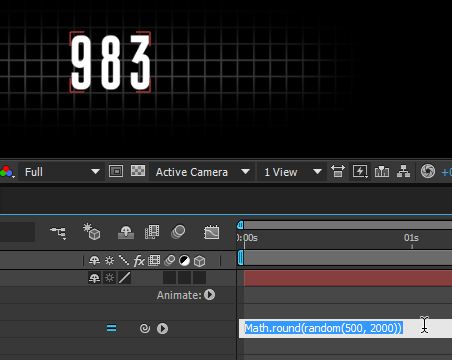The height and width of the screenshot is (360, 452).
Task: Click the Adjustment Layer column header icon
Action: pos(184,260)
